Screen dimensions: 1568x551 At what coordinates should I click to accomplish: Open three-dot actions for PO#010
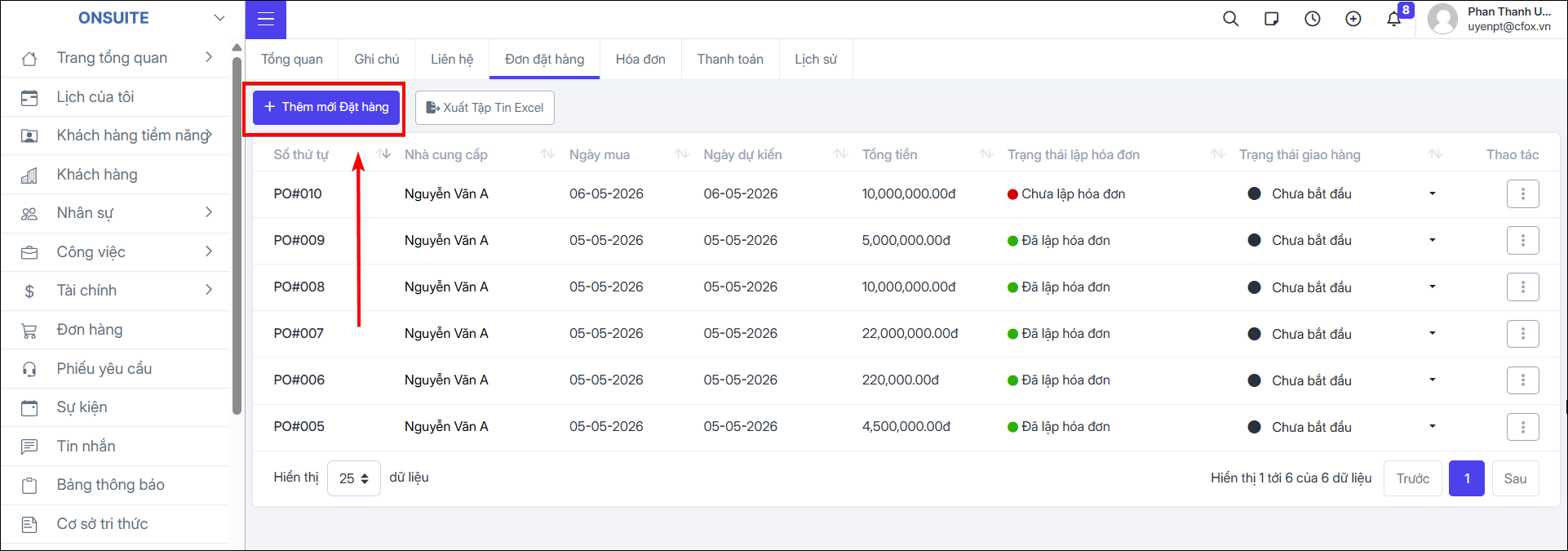1522,194
